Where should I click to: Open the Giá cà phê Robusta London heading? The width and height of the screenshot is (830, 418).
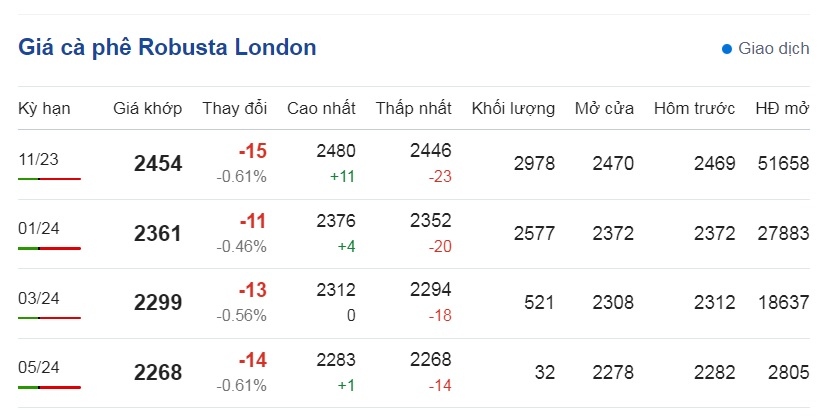pyautogui.click(x=167, y=47)
